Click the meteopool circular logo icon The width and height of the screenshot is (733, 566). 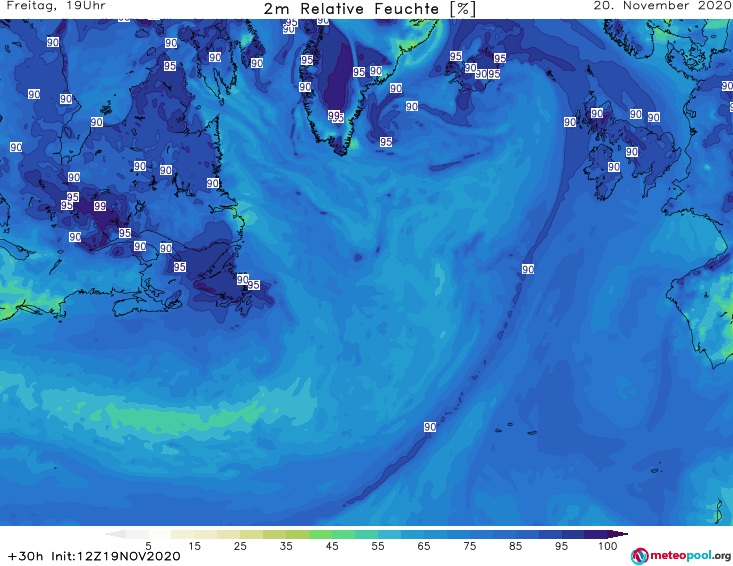[x=639, y=556]
